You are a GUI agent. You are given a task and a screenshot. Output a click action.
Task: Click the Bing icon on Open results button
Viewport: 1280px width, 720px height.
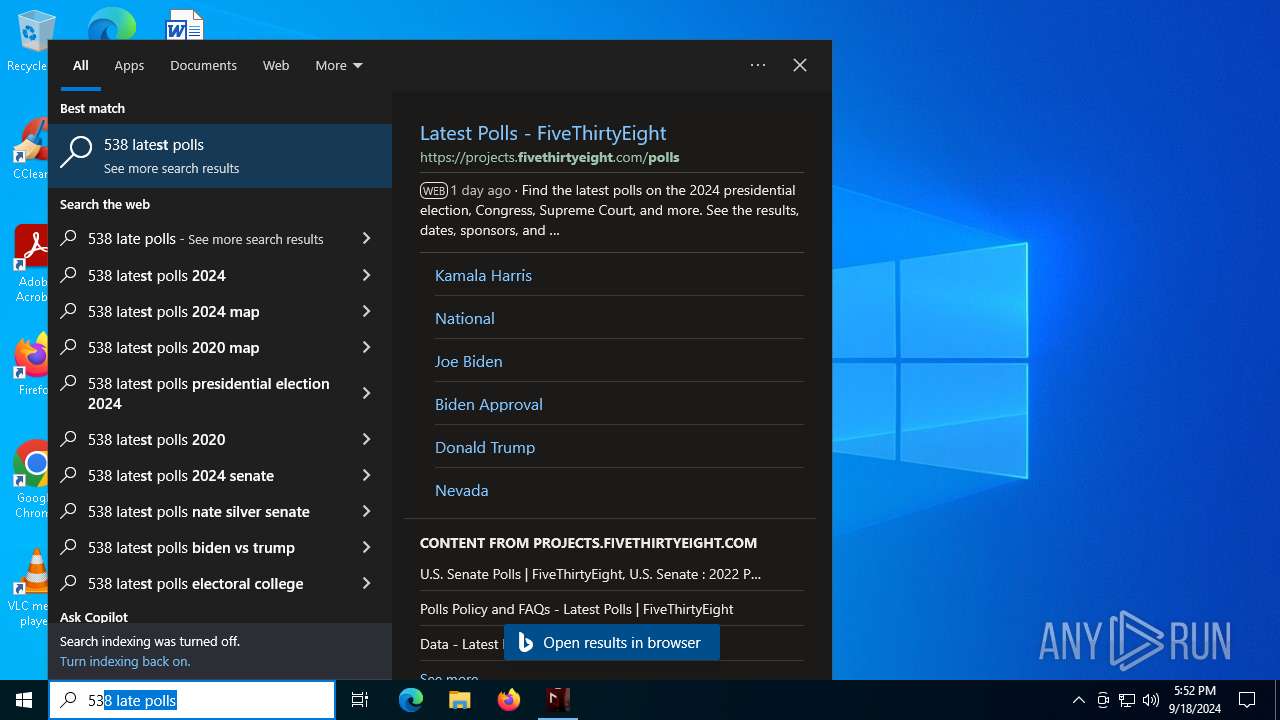click(525, 643)
